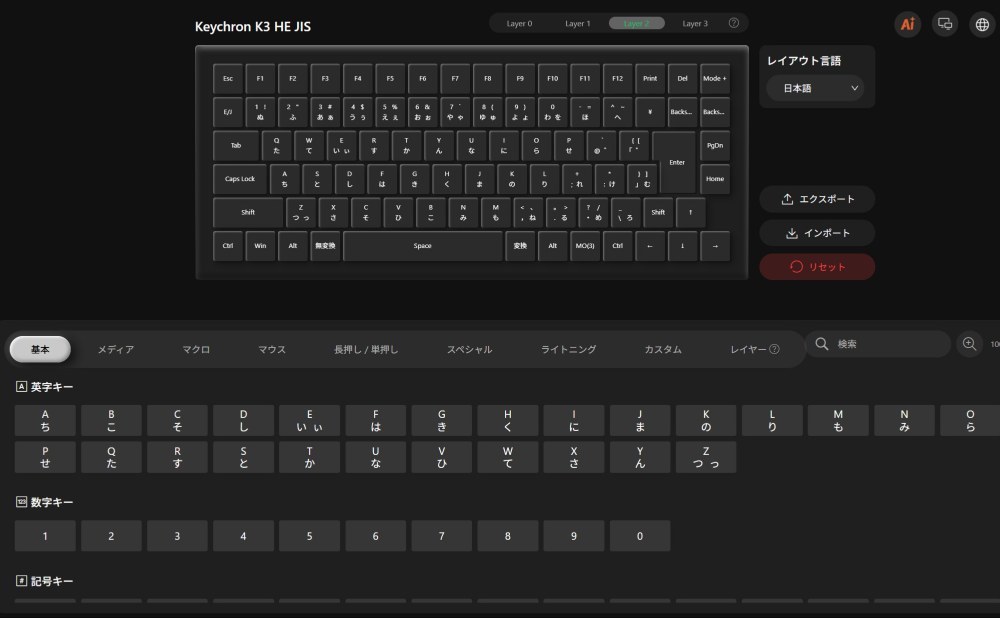
Task: Pick the A ち keycode under 英字キー
Action: (45, 420)
